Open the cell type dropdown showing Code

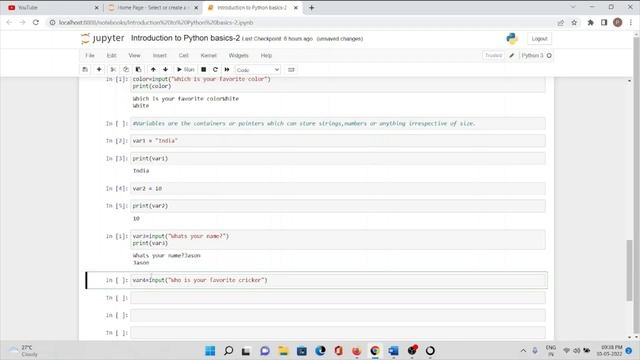point(258,70)
